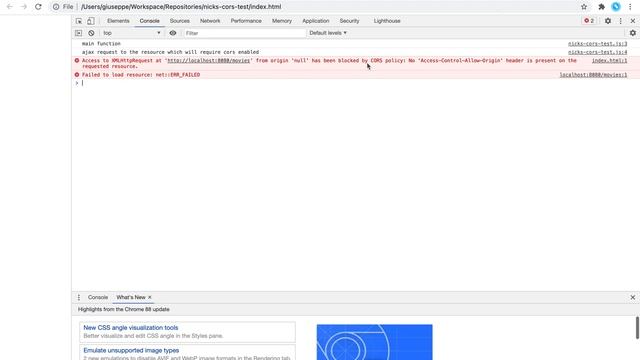This screenshot has width=640, height=360.
Task: Click 'Failed to load resource' error message
Action: pyautogui.click(x=141, y=75)
